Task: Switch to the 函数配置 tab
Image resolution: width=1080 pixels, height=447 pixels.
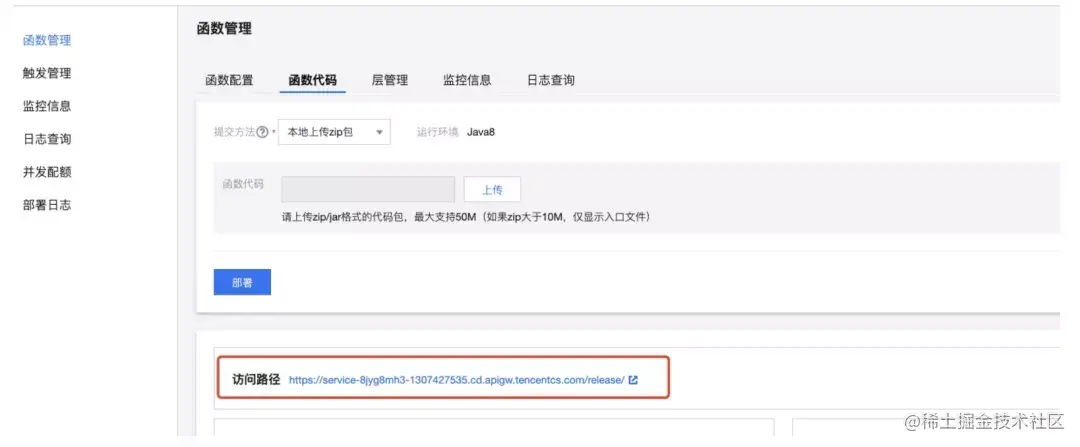Action: (229, 80)
